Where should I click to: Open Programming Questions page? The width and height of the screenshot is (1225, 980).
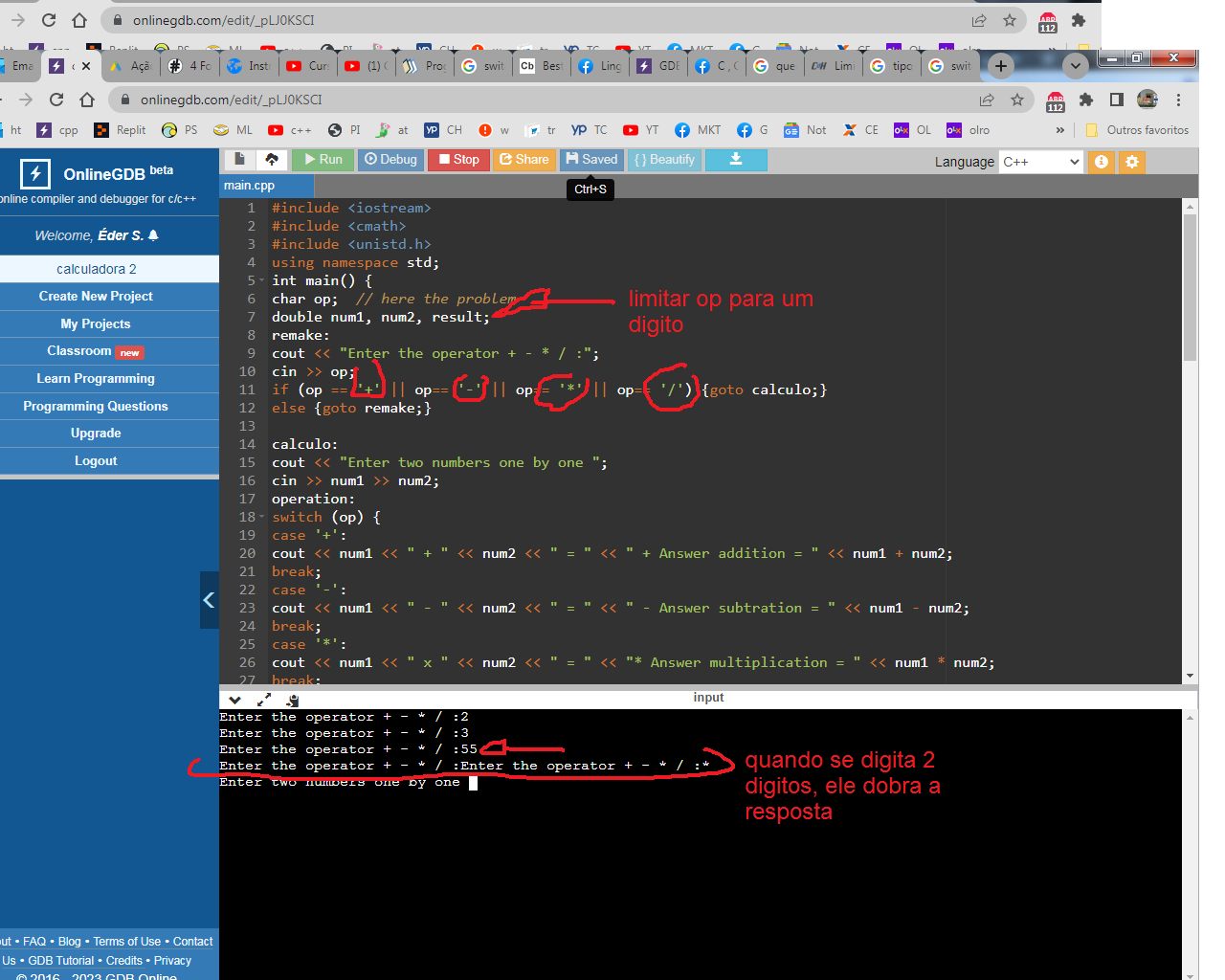pos(96,407)
